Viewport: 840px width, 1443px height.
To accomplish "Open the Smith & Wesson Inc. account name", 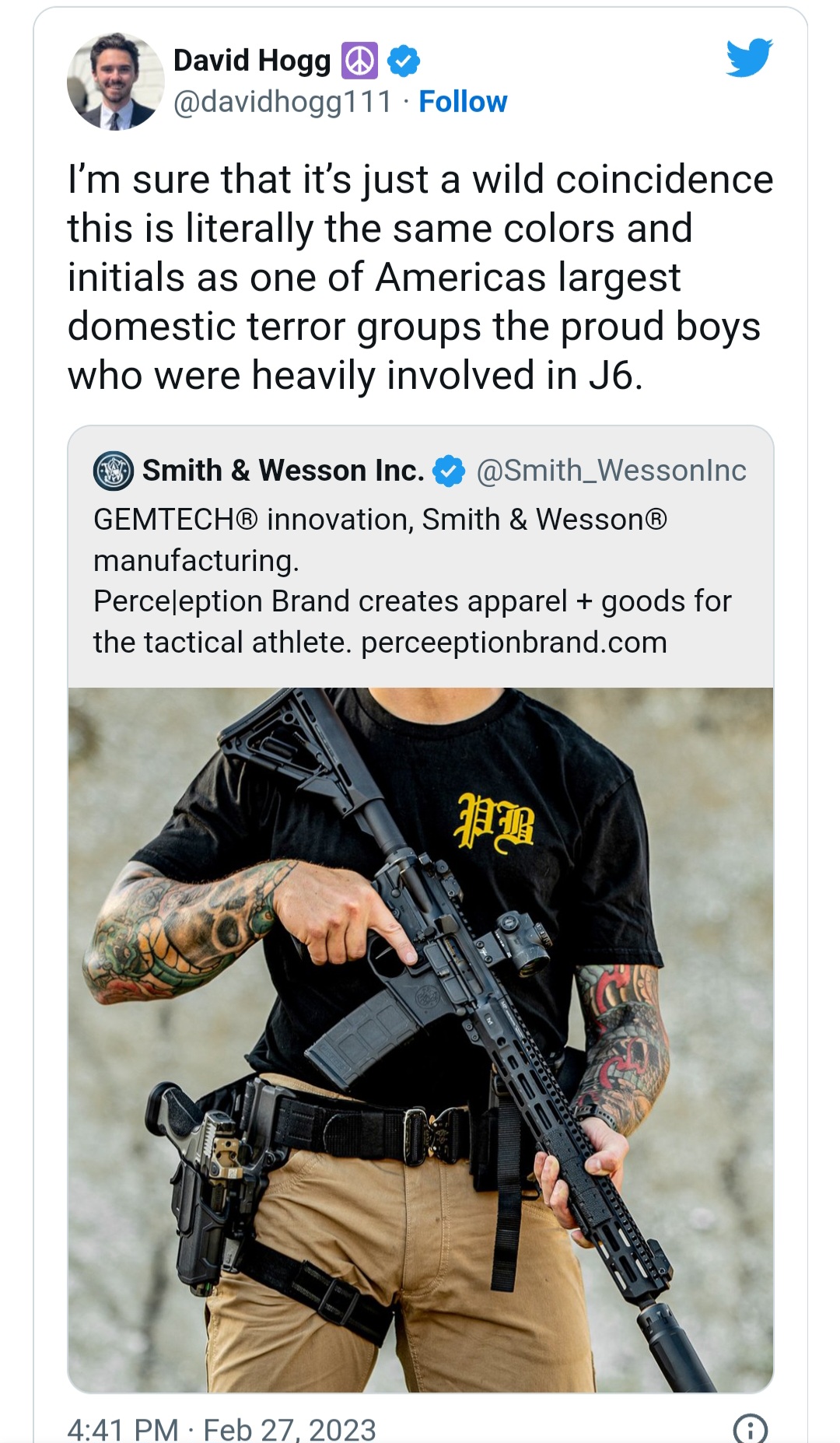I will [x=283, y=471].
